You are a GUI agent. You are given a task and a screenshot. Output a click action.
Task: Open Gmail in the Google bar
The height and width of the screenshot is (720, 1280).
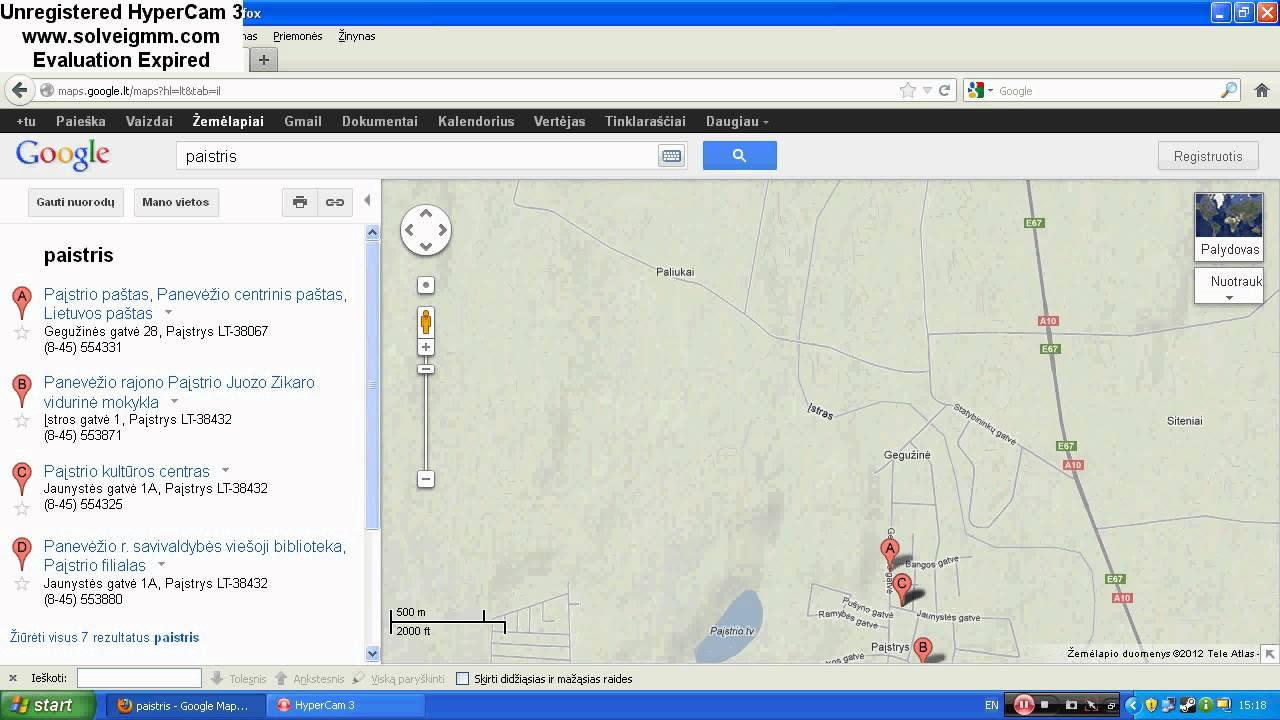pos(303,121)
